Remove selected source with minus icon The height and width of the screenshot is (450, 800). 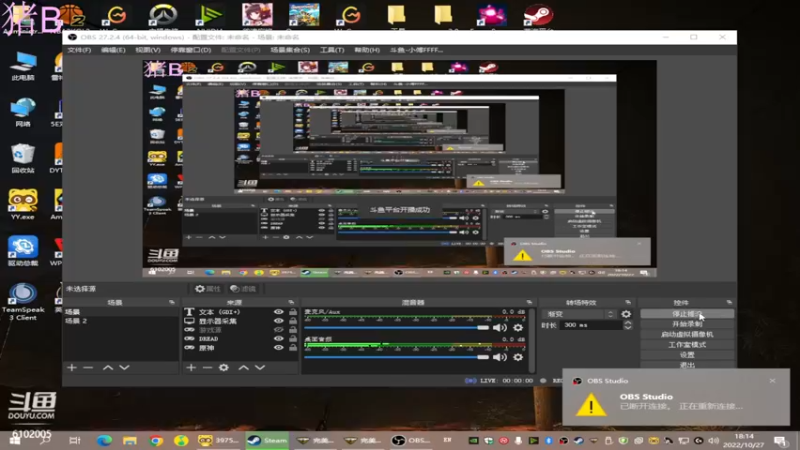(x=207, y=367)
